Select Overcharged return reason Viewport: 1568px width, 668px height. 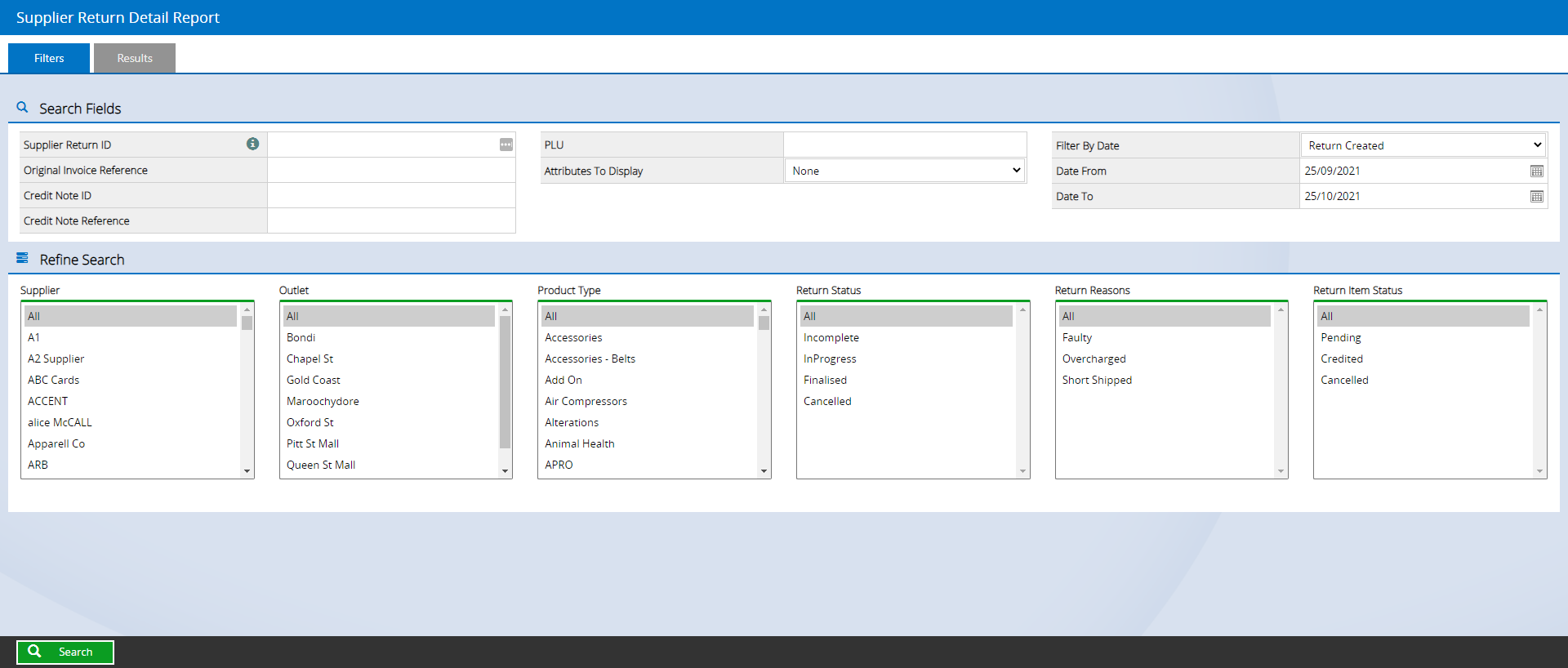coord(1165,358)
